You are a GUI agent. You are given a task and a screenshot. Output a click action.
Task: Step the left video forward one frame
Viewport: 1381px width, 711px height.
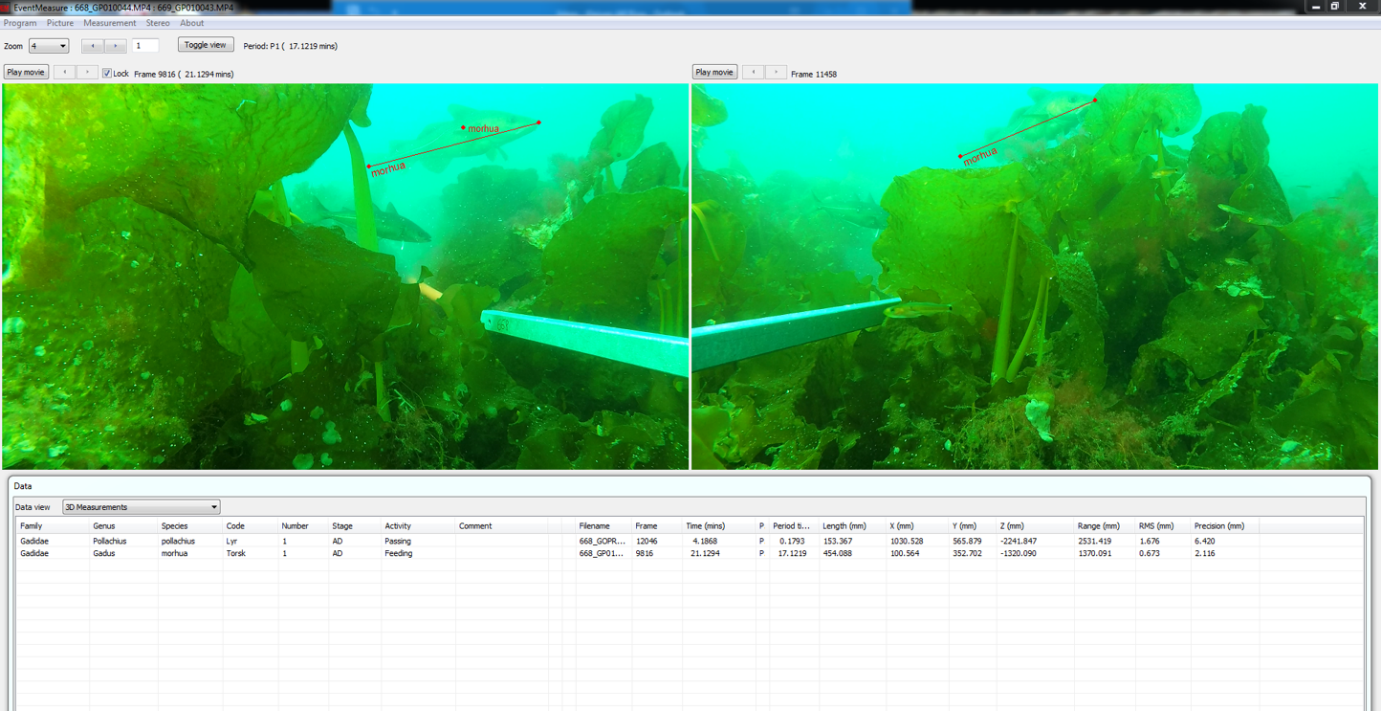[x=87, y=72]
